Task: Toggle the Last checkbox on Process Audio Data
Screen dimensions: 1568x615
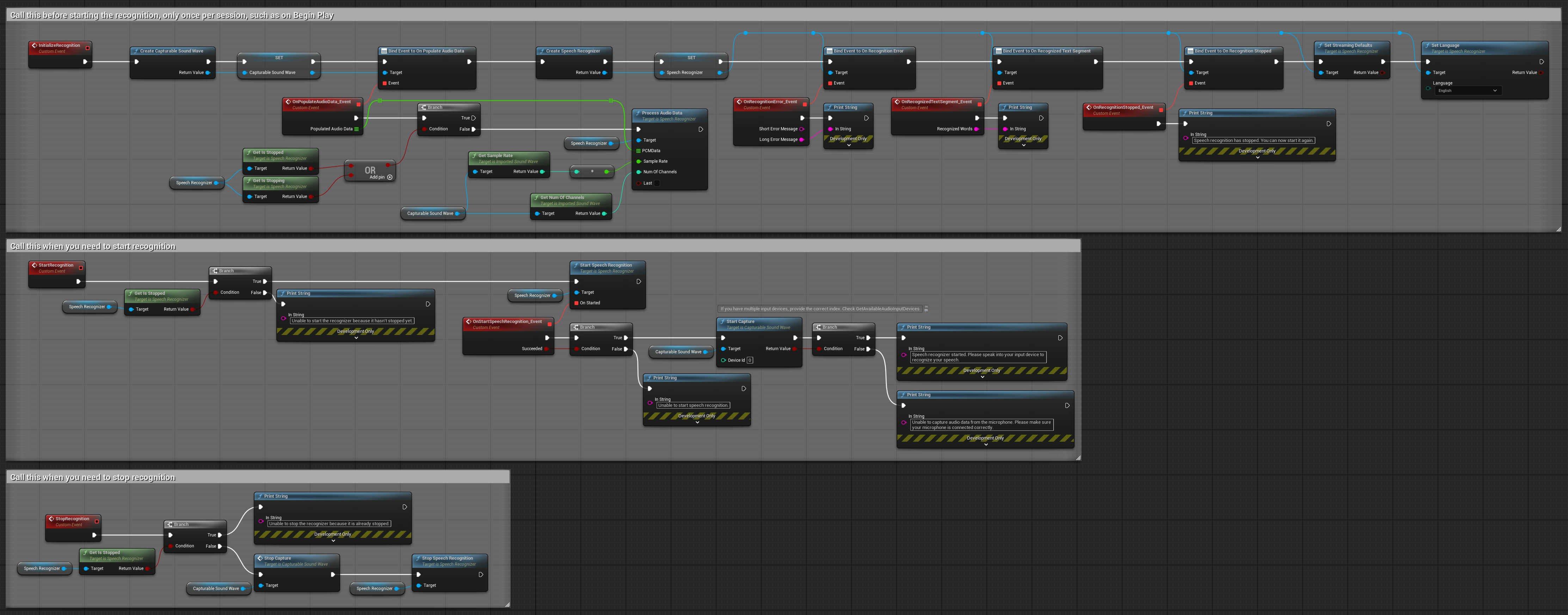Action: (x=656, y=183)
